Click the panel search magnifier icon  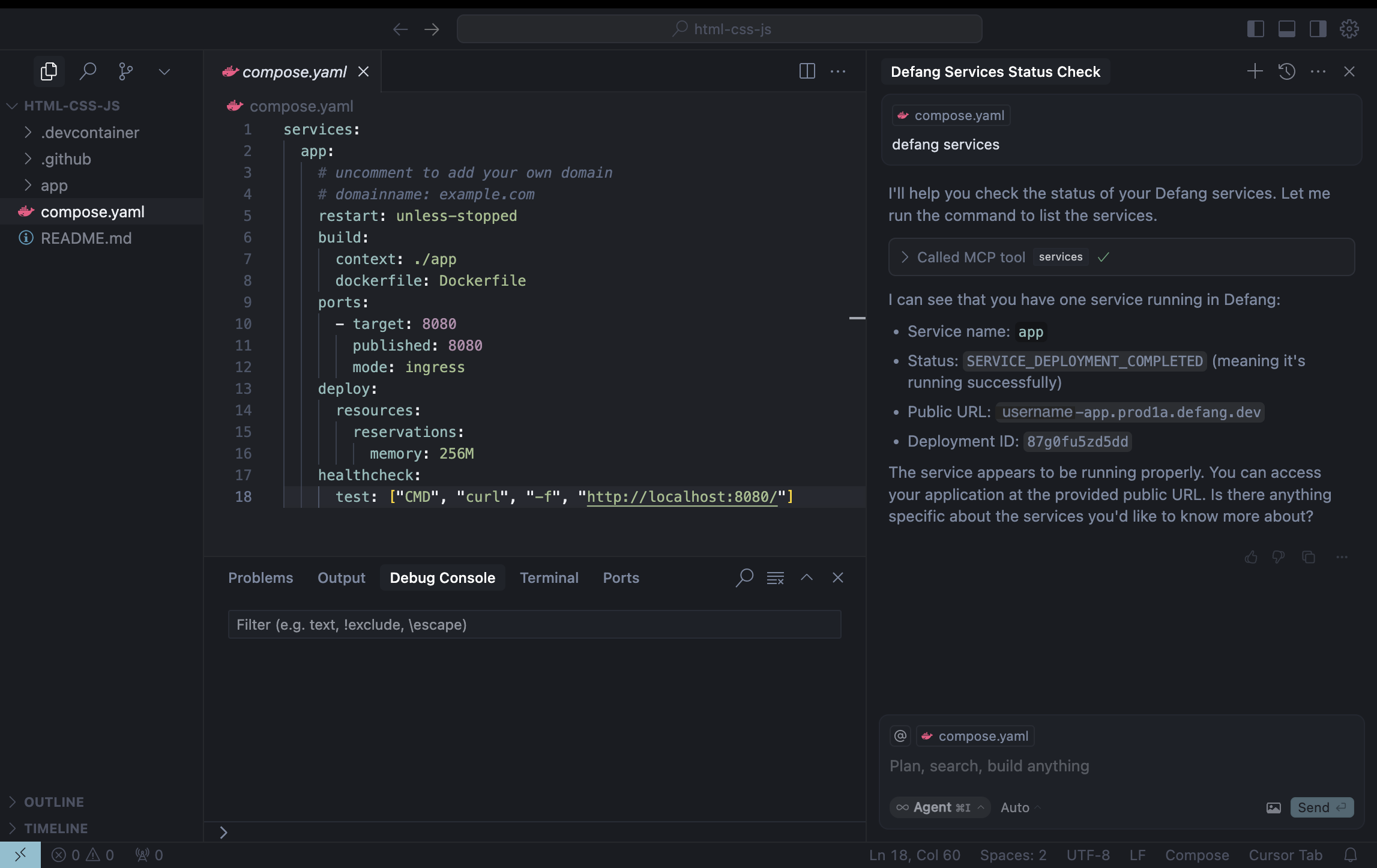pyautogui.click(x=744, y=577)
